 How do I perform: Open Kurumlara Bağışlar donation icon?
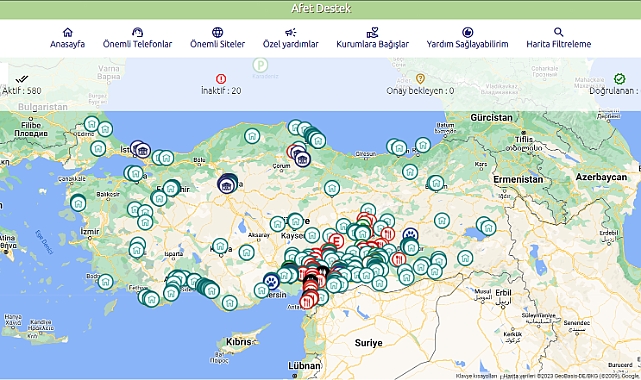(x=372, y=32)
